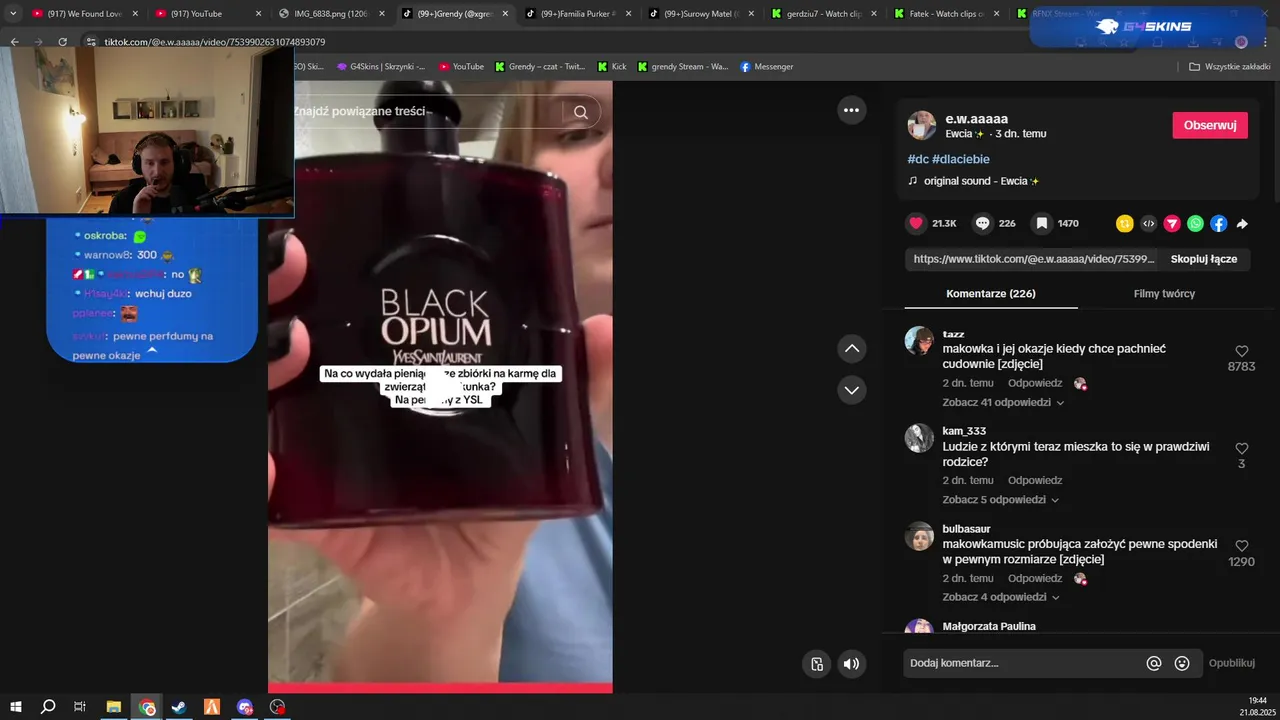Click the search magnifier icon over the video
1280x720 pixels.
click(x=581, y=112)
